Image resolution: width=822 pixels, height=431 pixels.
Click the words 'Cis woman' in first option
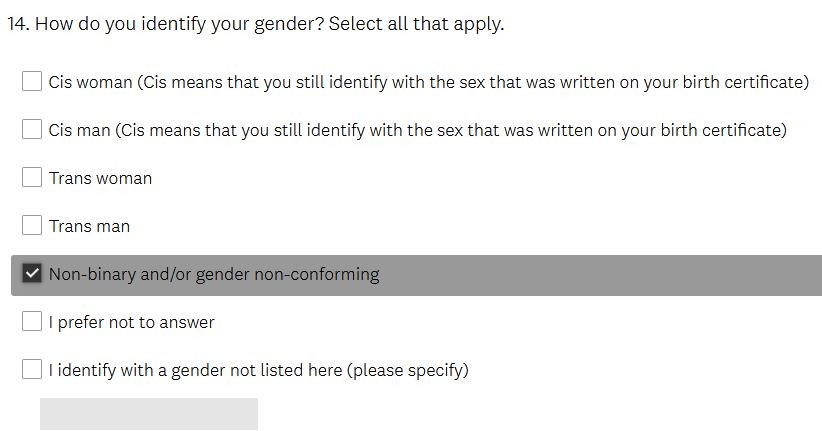click(x=90, y=82)
